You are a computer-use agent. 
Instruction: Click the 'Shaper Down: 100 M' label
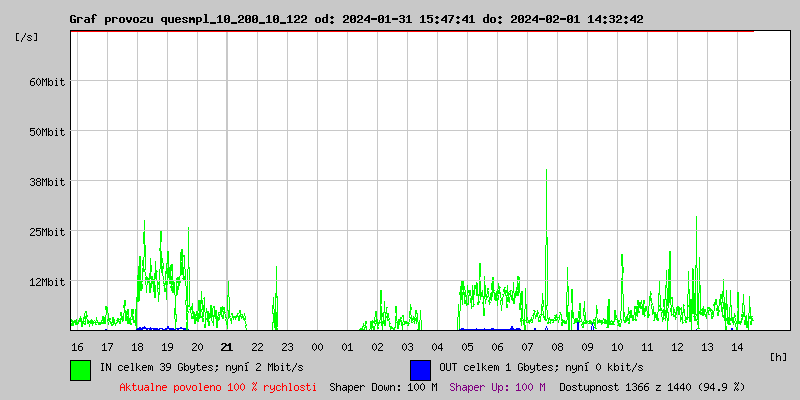click(383, 386)
